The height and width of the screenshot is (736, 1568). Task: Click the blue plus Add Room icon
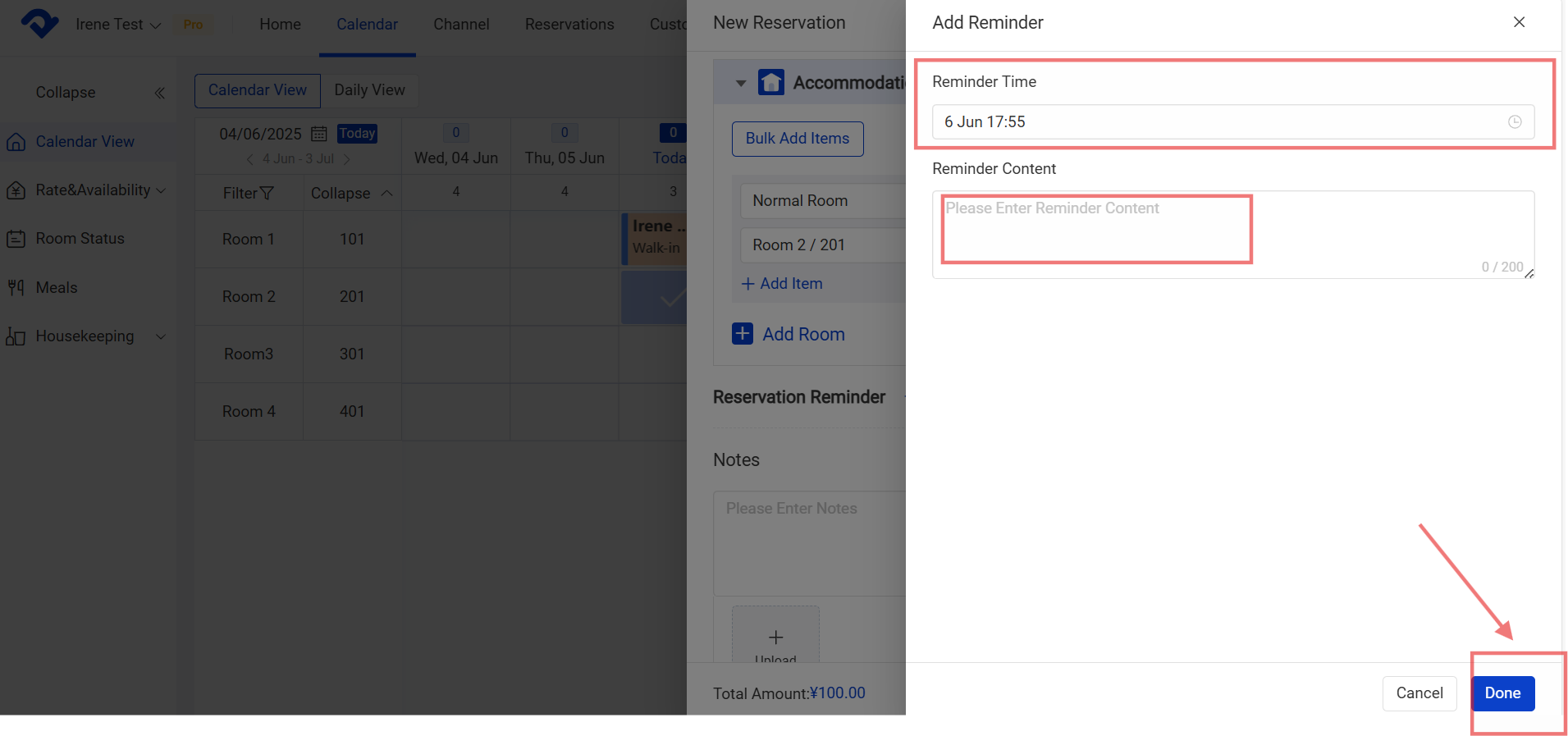pyautogui.click(x=742, y=334)
